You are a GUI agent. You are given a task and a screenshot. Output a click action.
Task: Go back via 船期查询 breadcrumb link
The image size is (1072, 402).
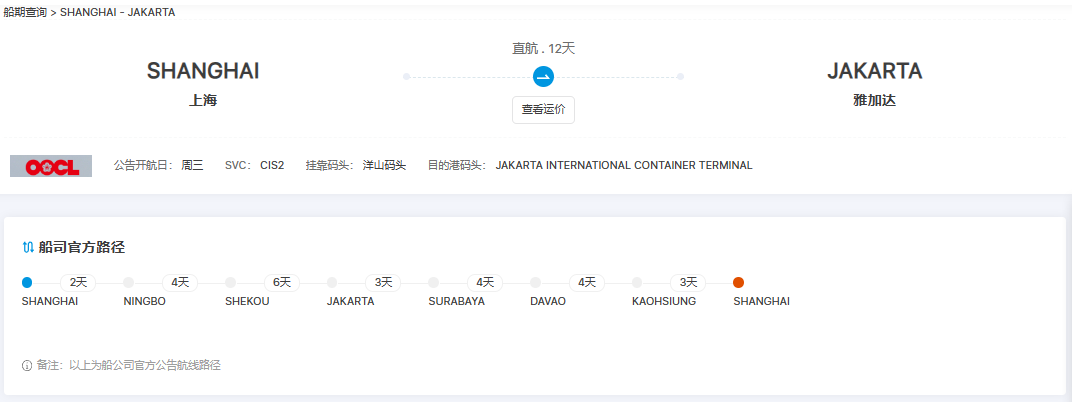(x=25, y=12)
